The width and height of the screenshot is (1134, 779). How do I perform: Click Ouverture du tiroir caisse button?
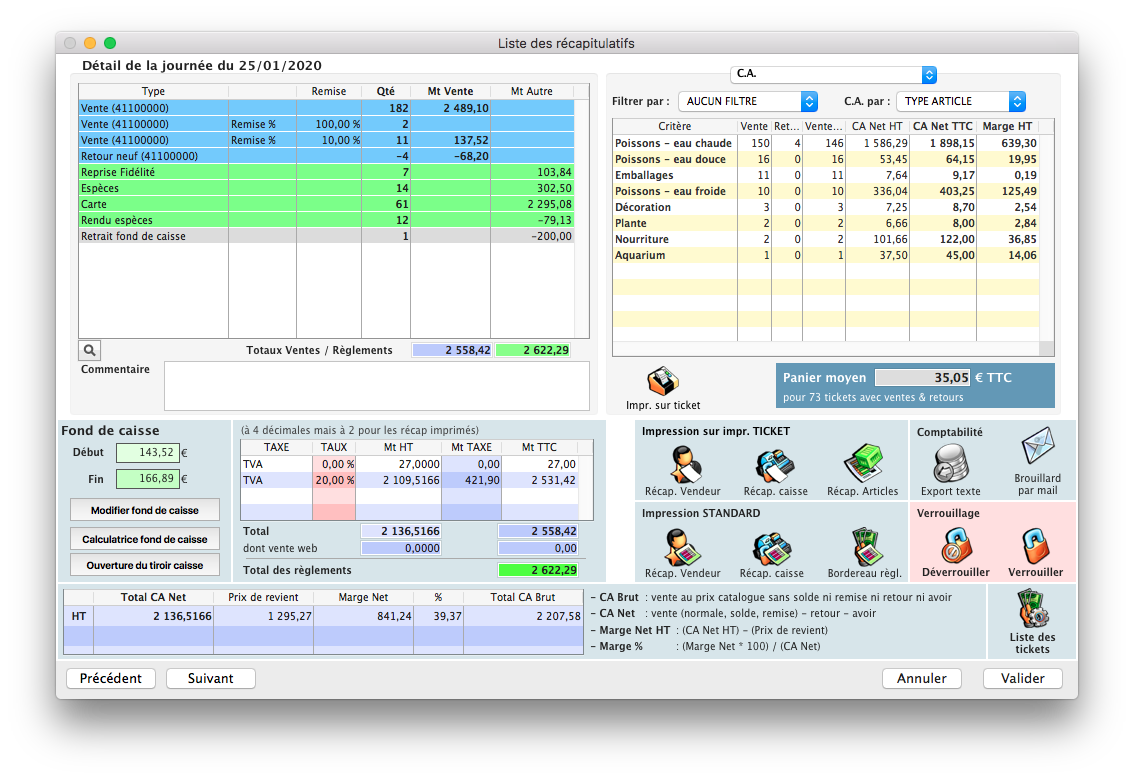click(145, 565)
